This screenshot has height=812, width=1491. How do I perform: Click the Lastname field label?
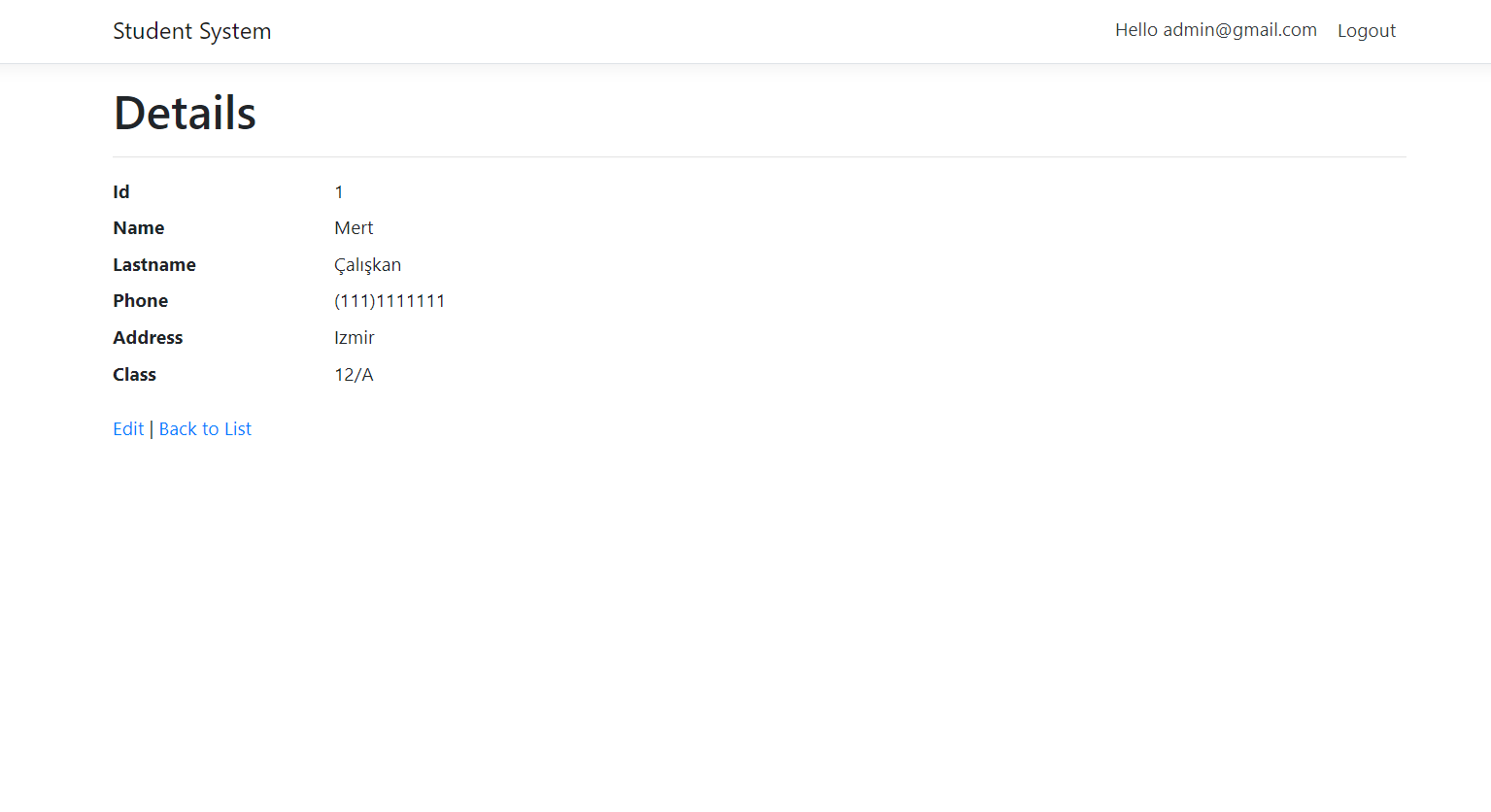[154, 264]
